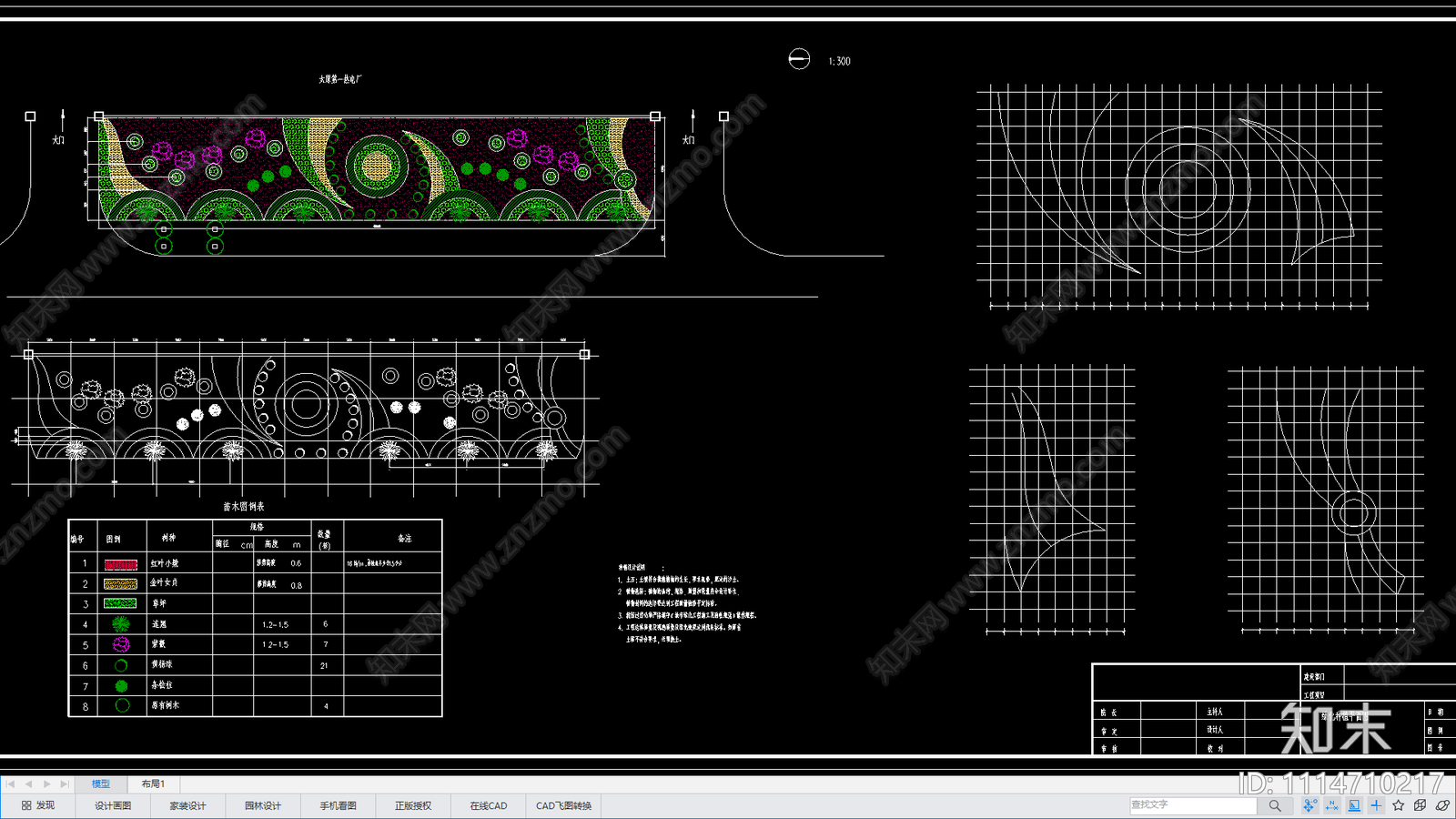
Task: Open the 发现 discover button
Action: pos(38,805)
